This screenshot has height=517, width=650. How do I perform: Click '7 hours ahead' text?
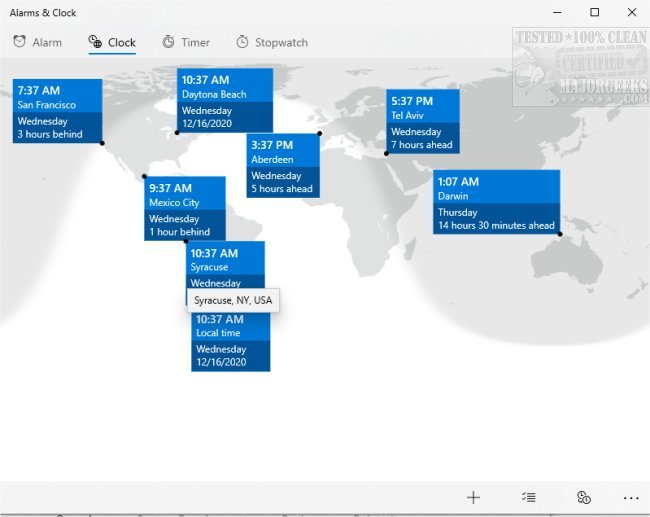click(422, 145)
